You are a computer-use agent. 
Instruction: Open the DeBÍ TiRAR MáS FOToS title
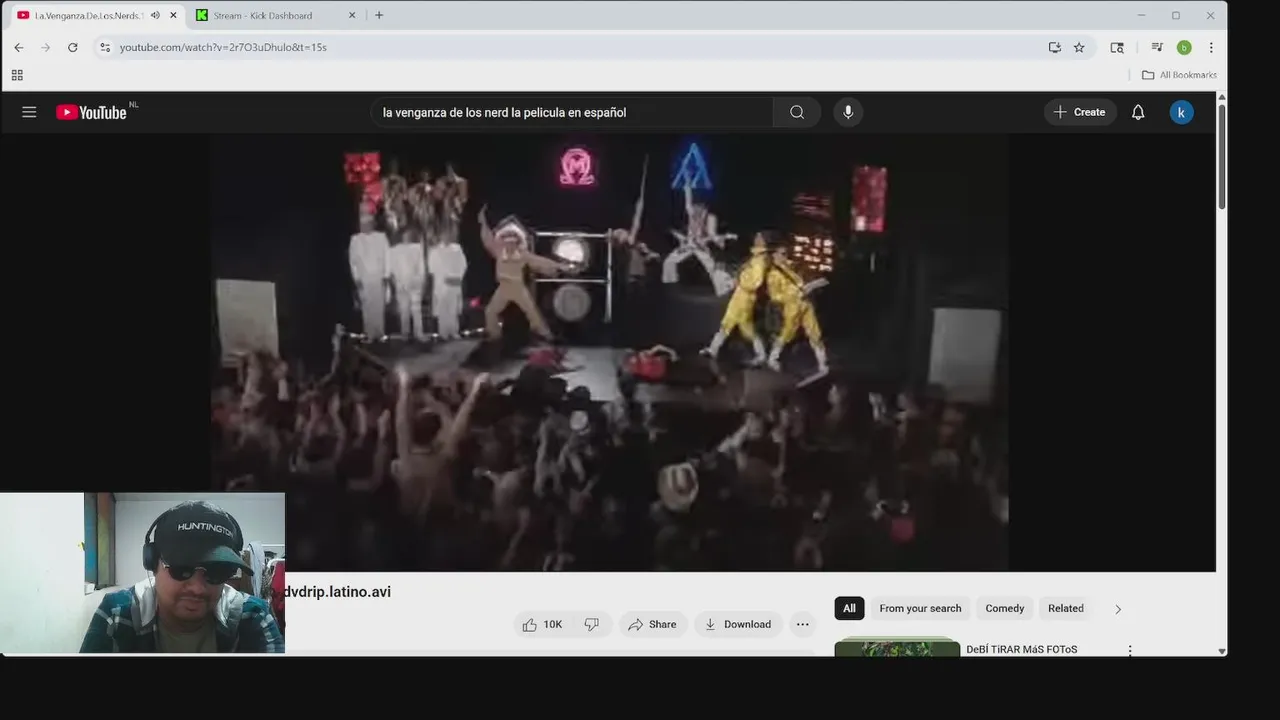(x=1022, y=649)
